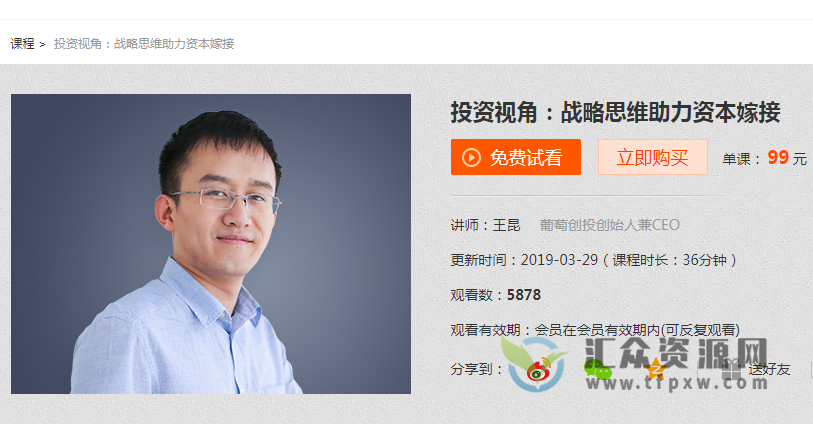This screenshot has width=813, height=437.
Task: Open the instructor photo thumbnail
Action: 211,244
